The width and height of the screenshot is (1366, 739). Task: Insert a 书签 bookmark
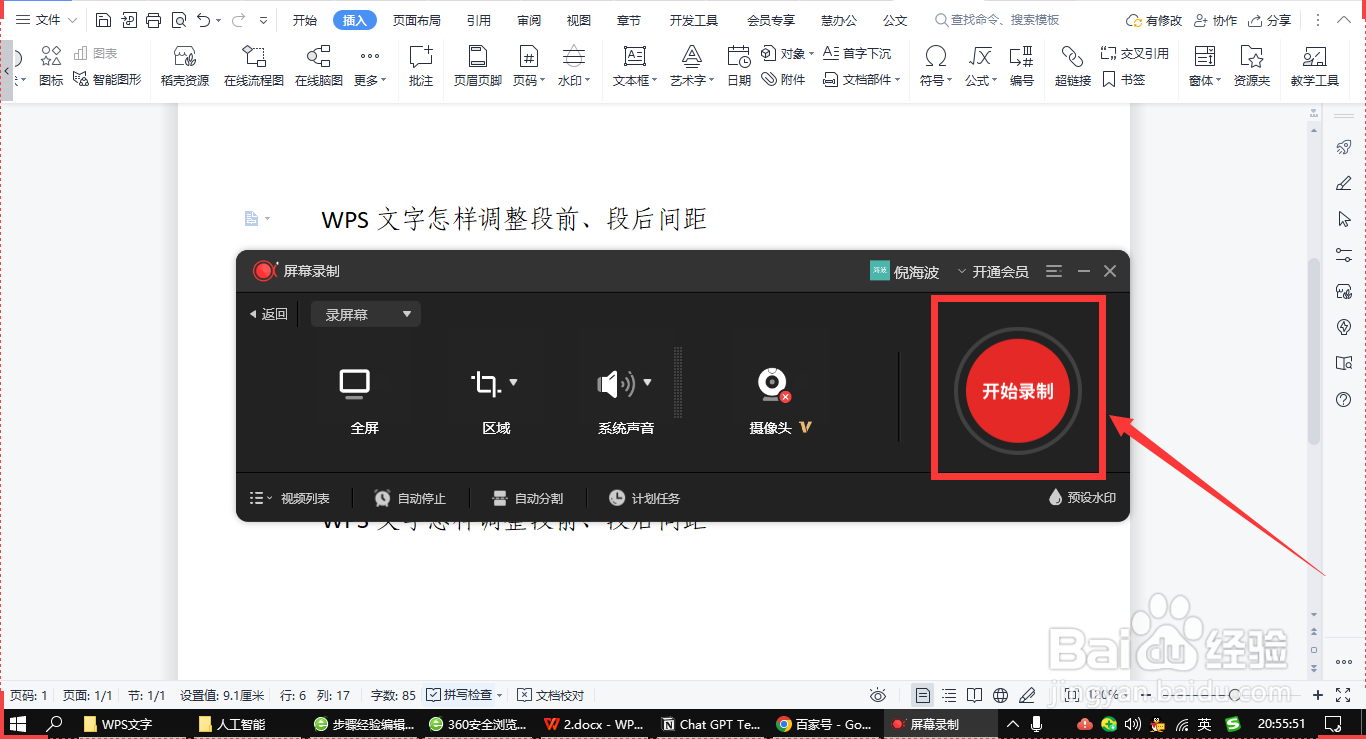point(1123,79)
